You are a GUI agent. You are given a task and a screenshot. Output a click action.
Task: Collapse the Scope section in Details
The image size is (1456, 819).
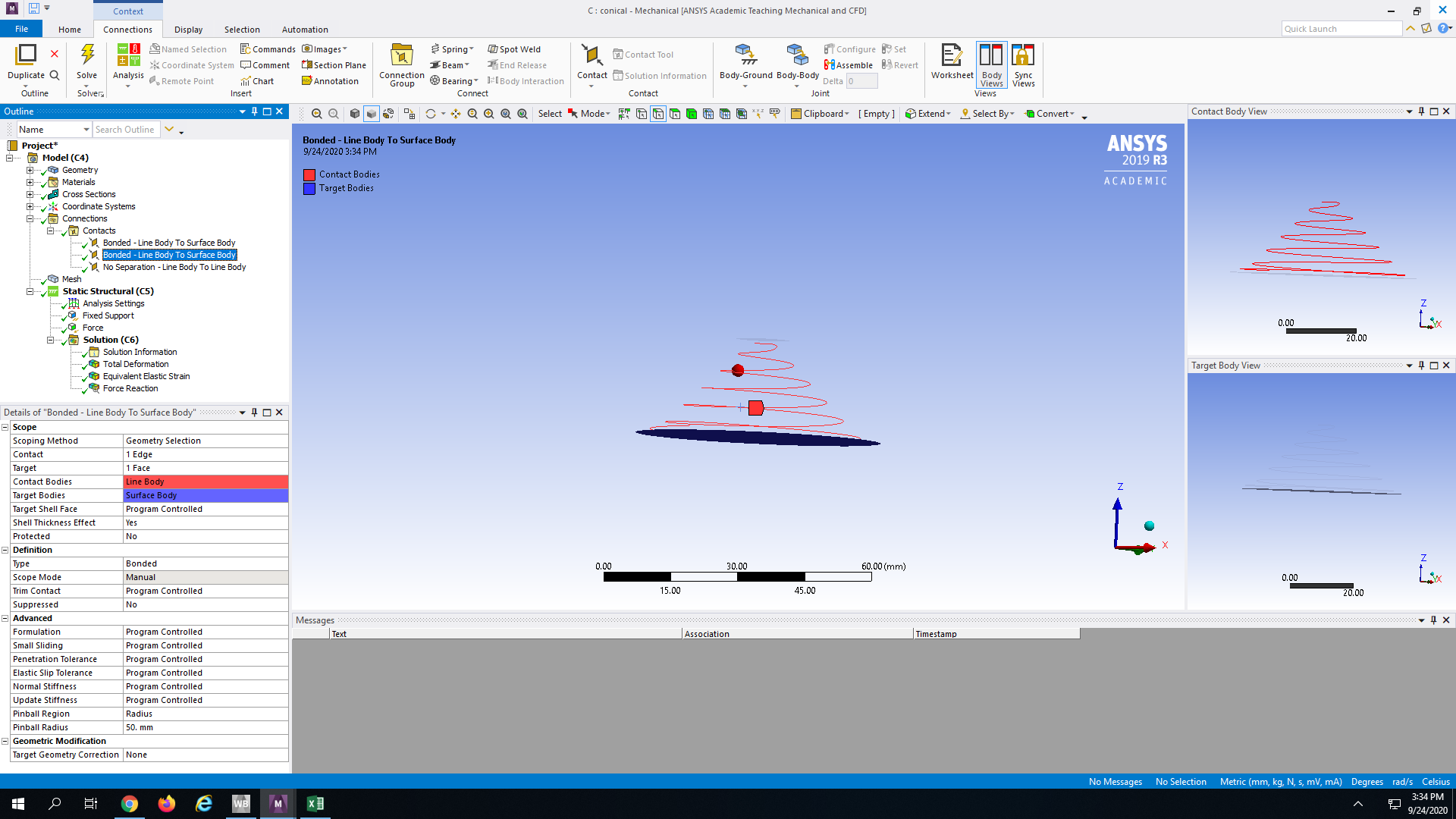click(x=5, y=427)
